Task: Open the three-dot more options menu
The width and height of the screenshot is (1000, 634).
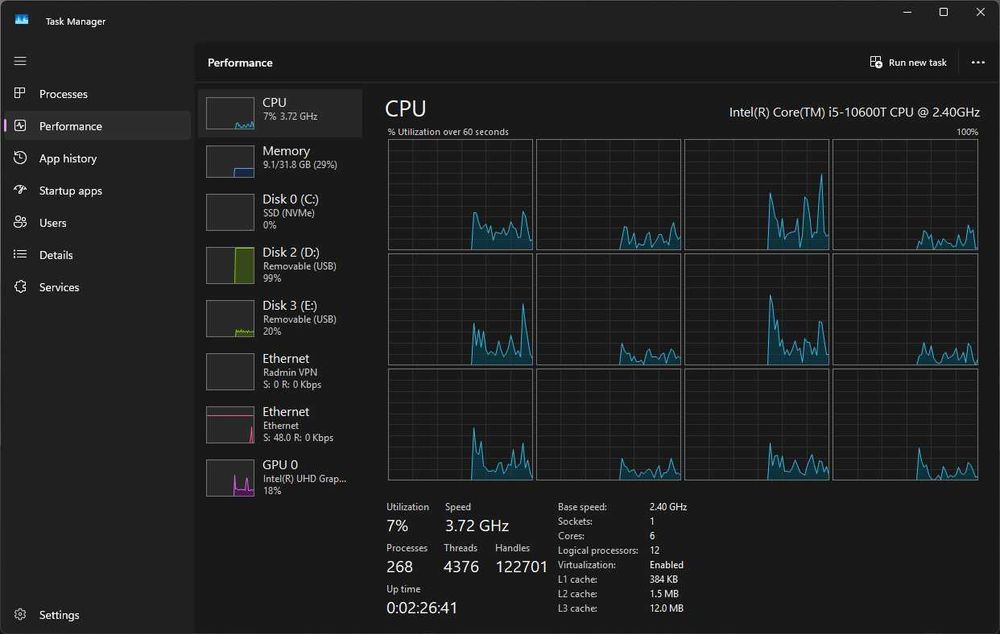Action: tap(978, 63)
